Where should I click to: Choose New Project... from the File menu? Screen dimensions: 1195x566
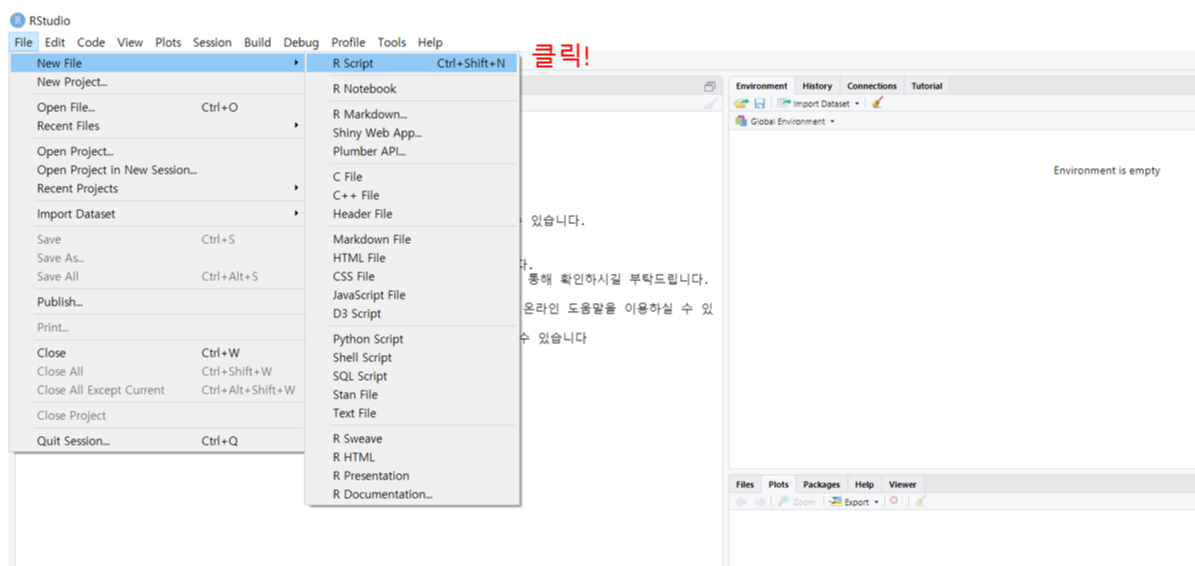point(158,82)
